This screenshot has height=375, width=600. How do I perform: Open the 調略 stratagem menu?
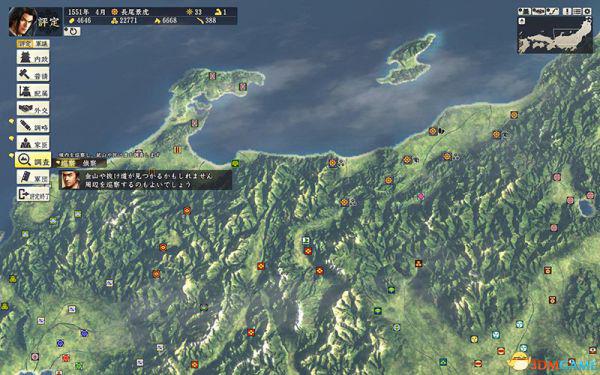click(x=33, y=126)
